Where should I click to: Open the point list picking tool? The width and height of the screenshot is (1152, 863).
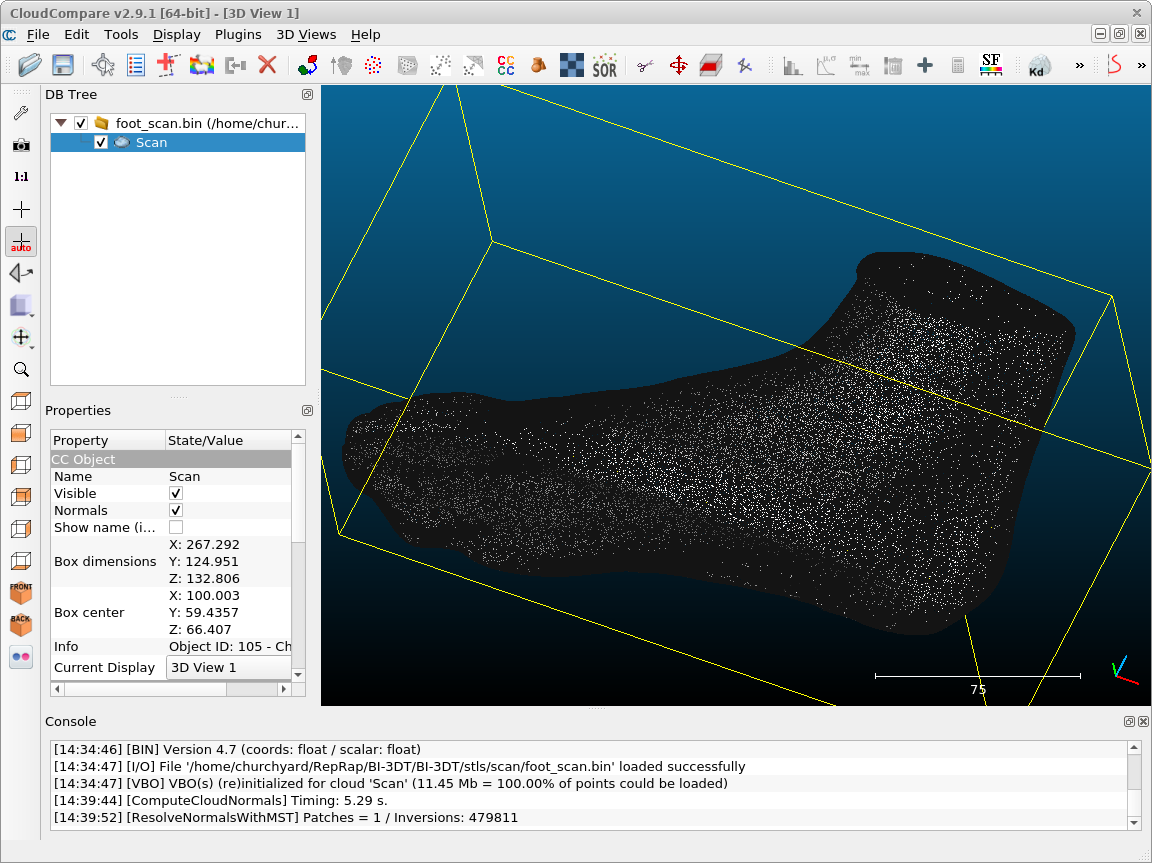[x=136, y=65]
